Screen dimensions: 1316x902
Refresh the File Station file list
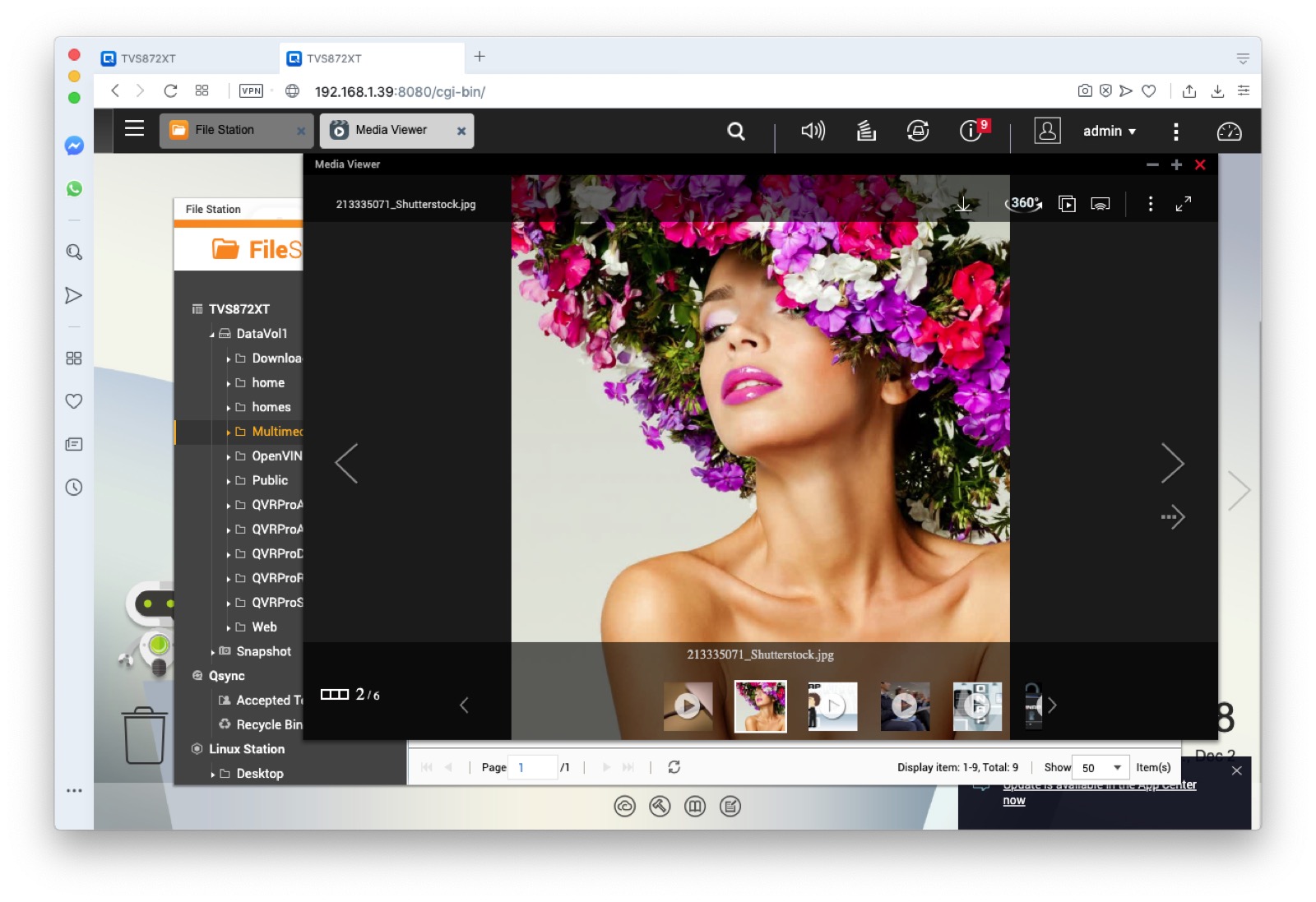pyautogui.click(x=674, y=767)
